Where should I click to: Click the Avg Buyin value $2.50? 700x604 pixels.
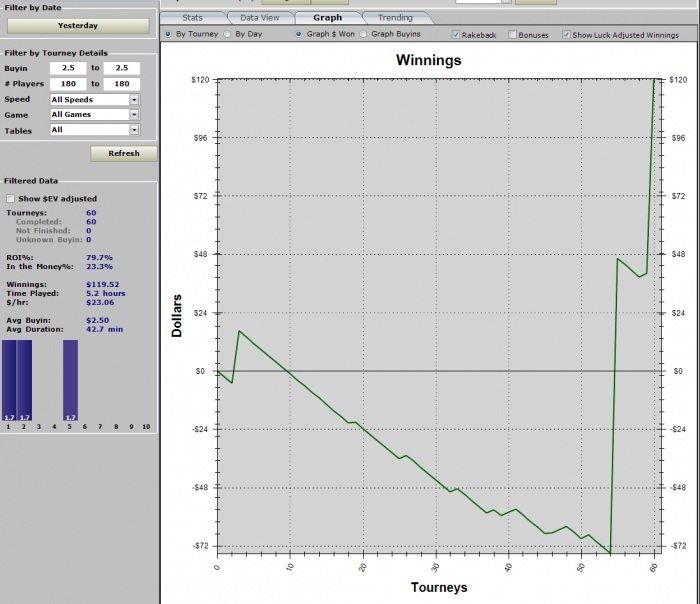pos(97,320)
